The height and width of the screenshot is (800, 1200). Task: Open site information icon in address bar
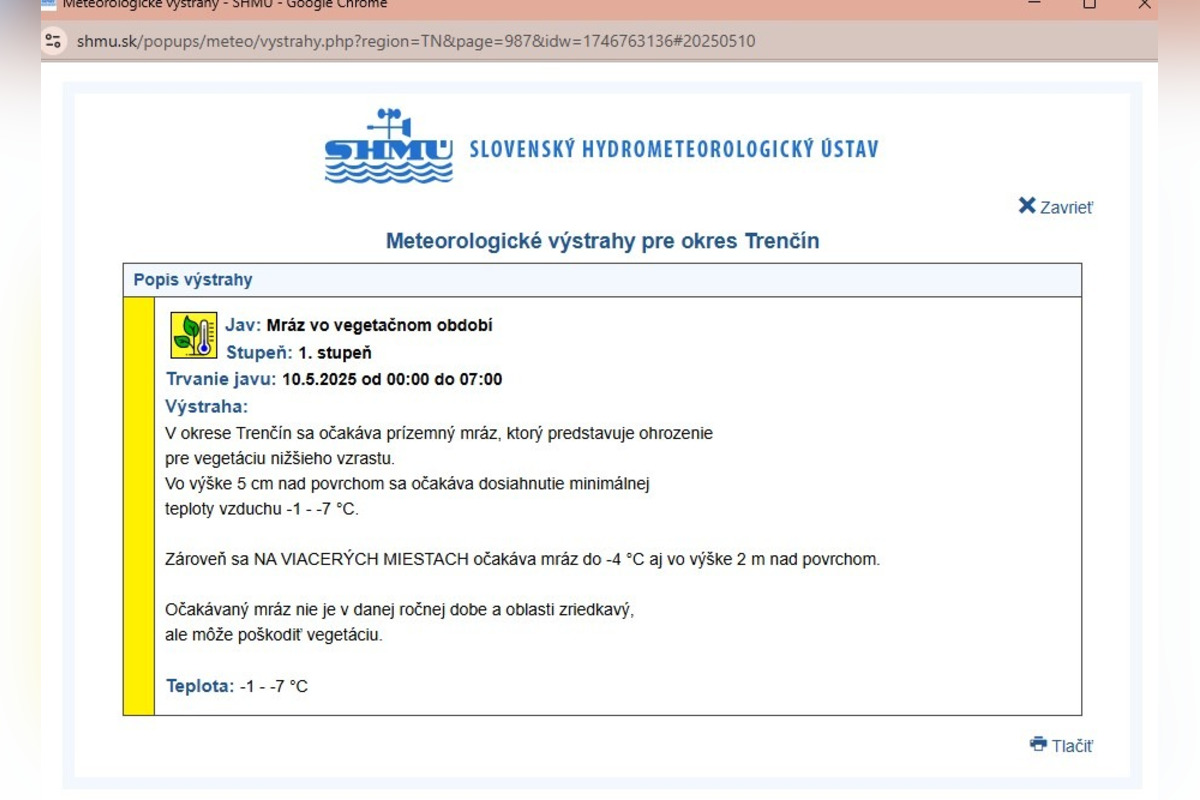pyautogui.click(x=54, y=41)
